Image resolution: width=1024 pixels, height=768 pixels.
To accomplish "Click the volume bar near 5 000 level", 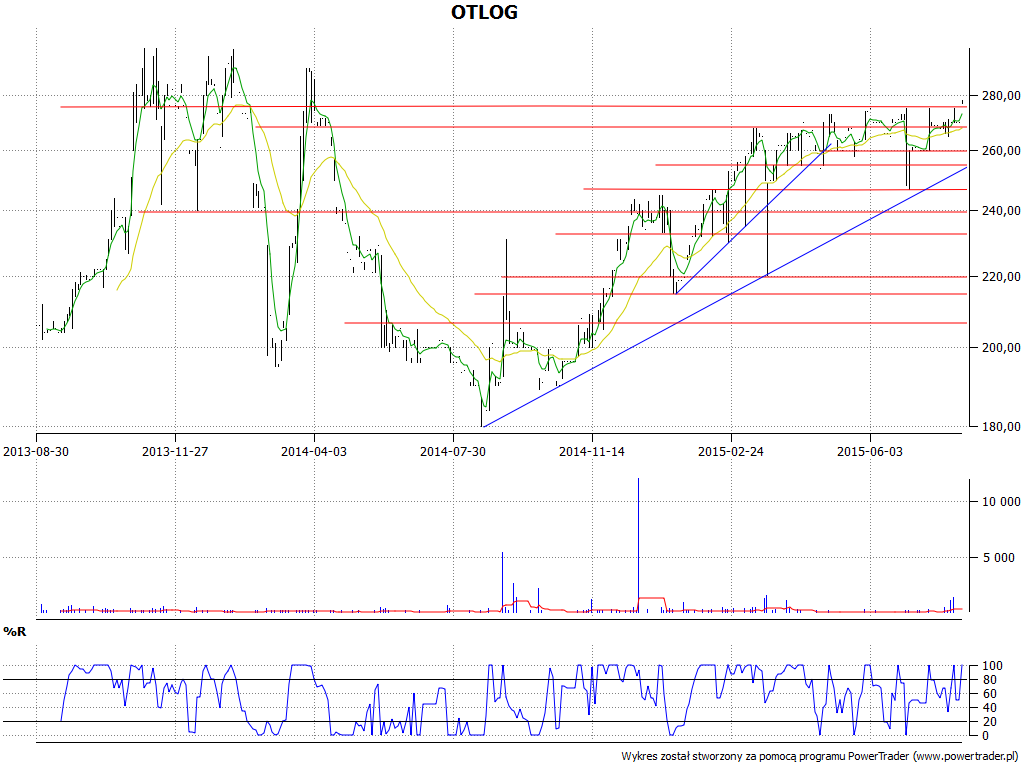I will [502, 582].
